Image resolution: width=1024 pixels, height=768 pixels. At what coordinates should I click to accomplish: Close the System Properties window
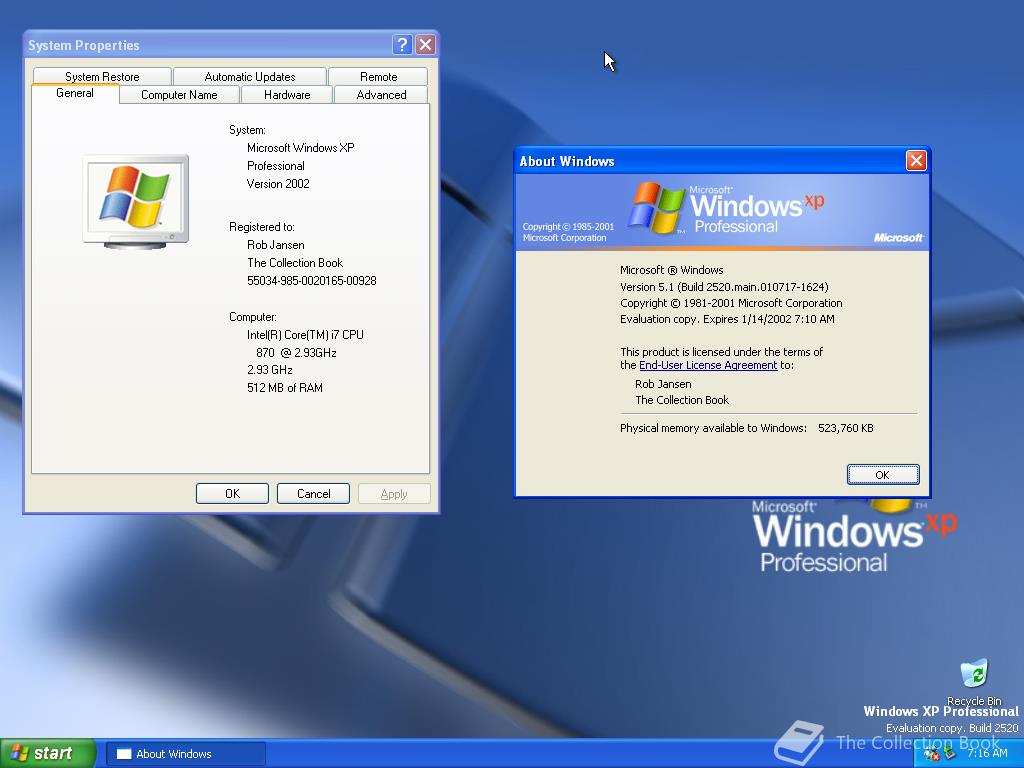coord(426,44)
